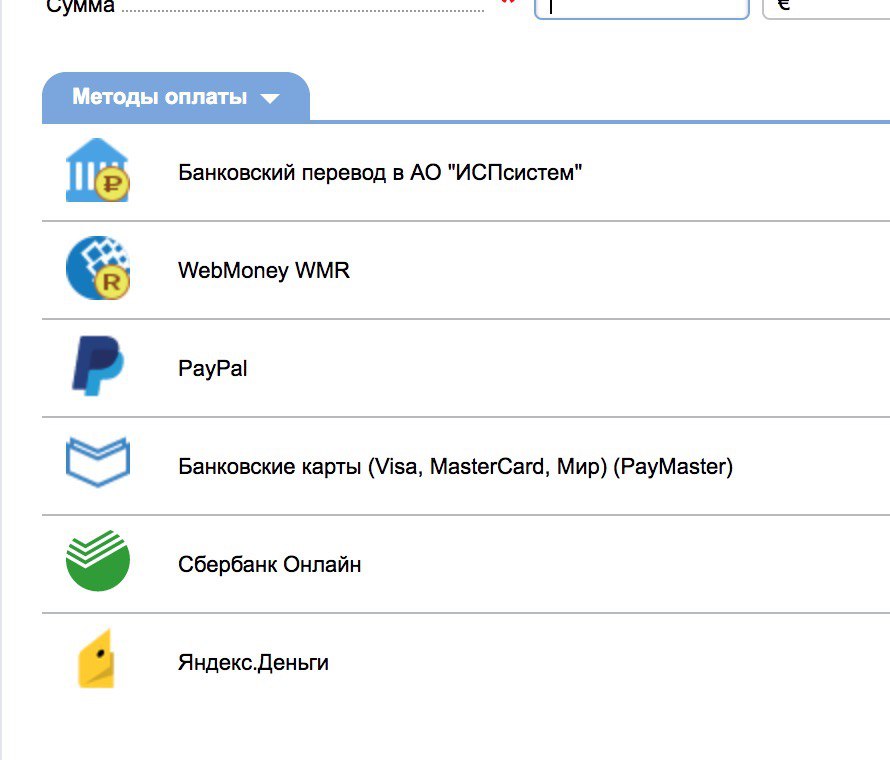Screen dimensions: 890x760
Task: Pick Яндекс.Деньги payment option
Action: 253,662
